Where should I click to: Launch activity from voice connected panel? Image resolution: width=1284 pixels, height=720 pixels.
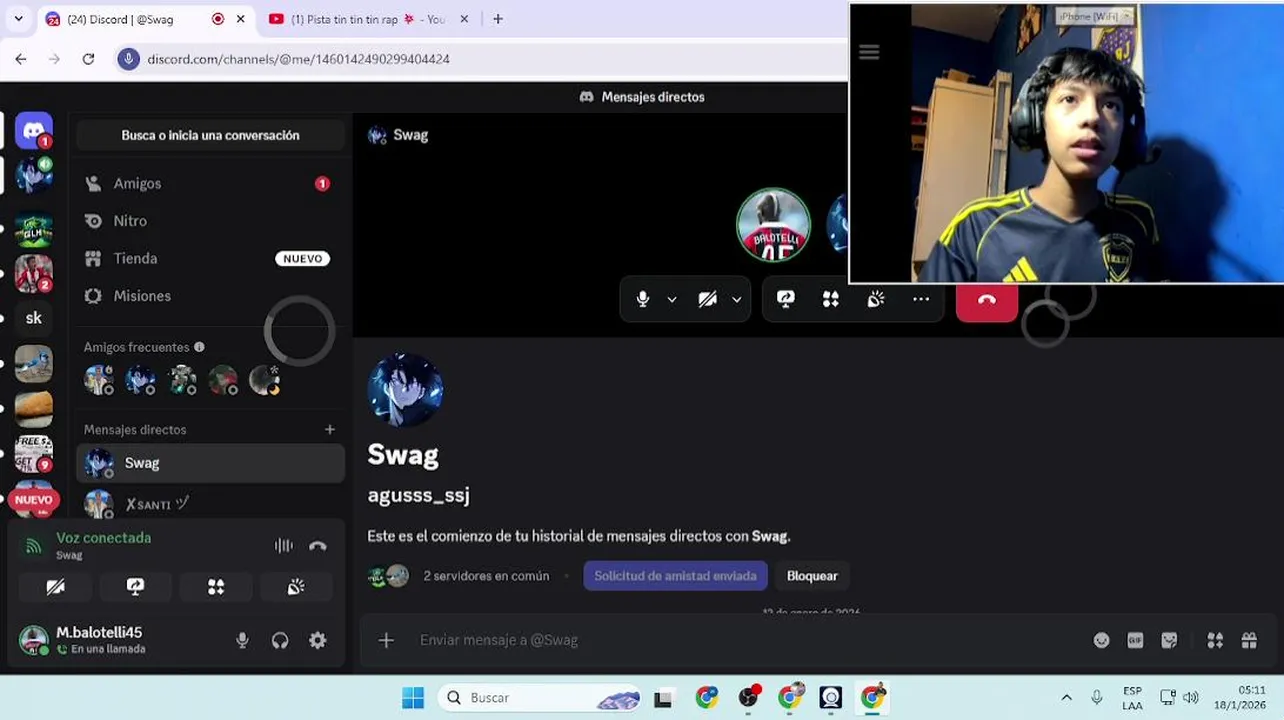point(216,587)
